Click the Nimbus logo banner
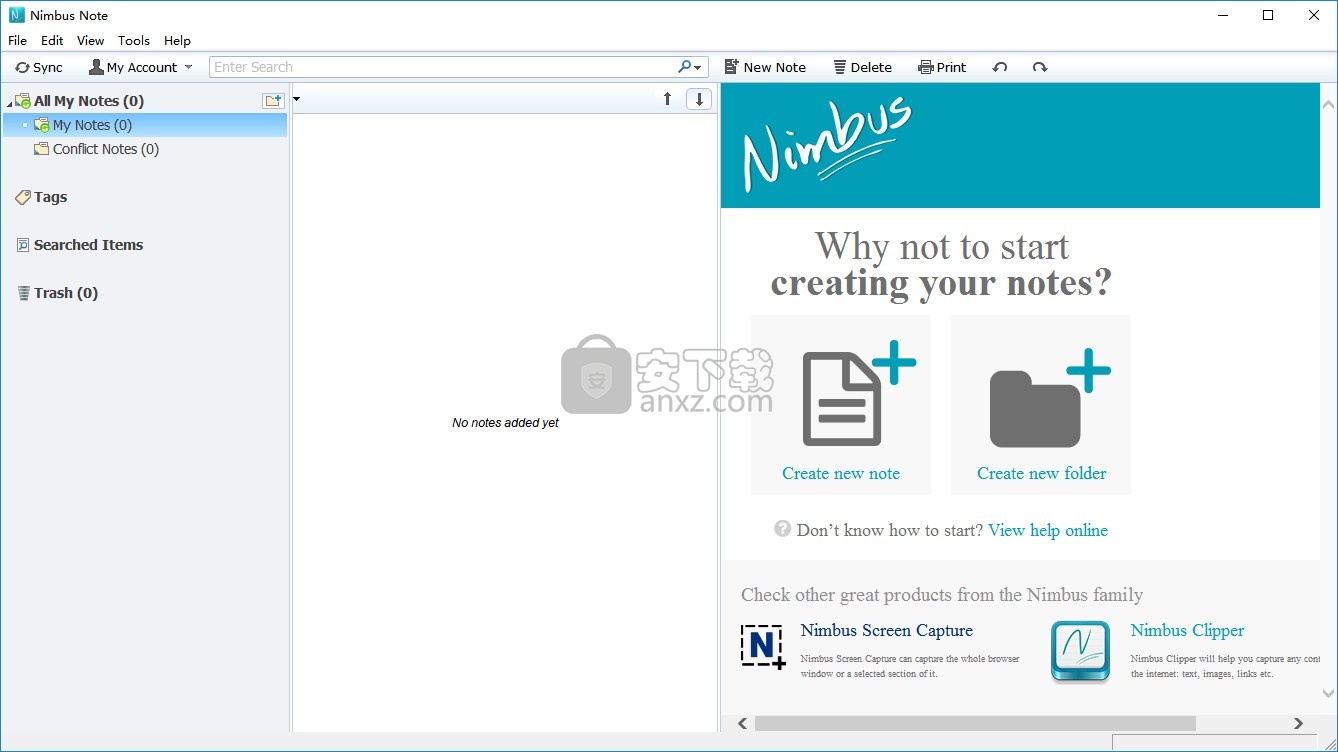This screenshot has width=1338, height=752. (x=1020, y=145)
